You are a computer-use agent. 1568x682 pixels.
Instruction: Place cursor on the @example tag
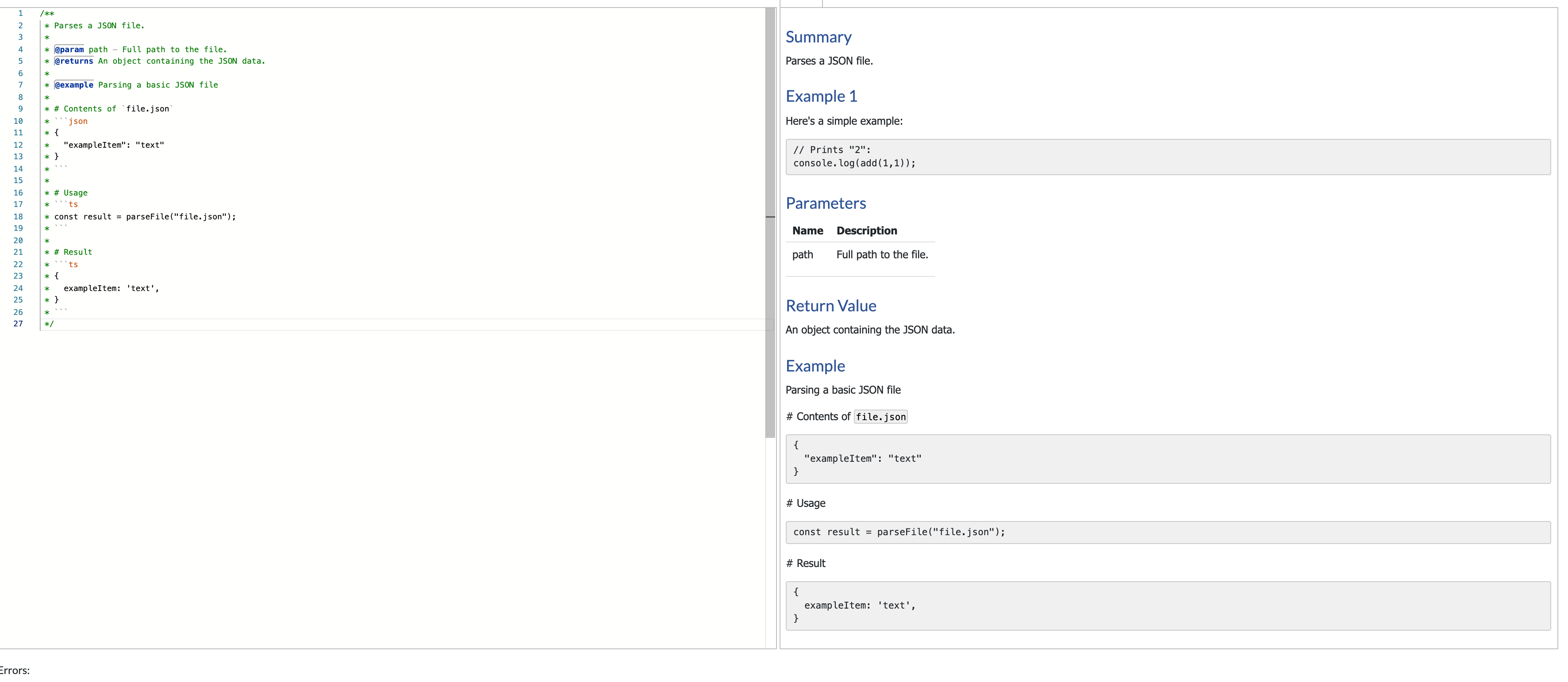click(73, 84)
